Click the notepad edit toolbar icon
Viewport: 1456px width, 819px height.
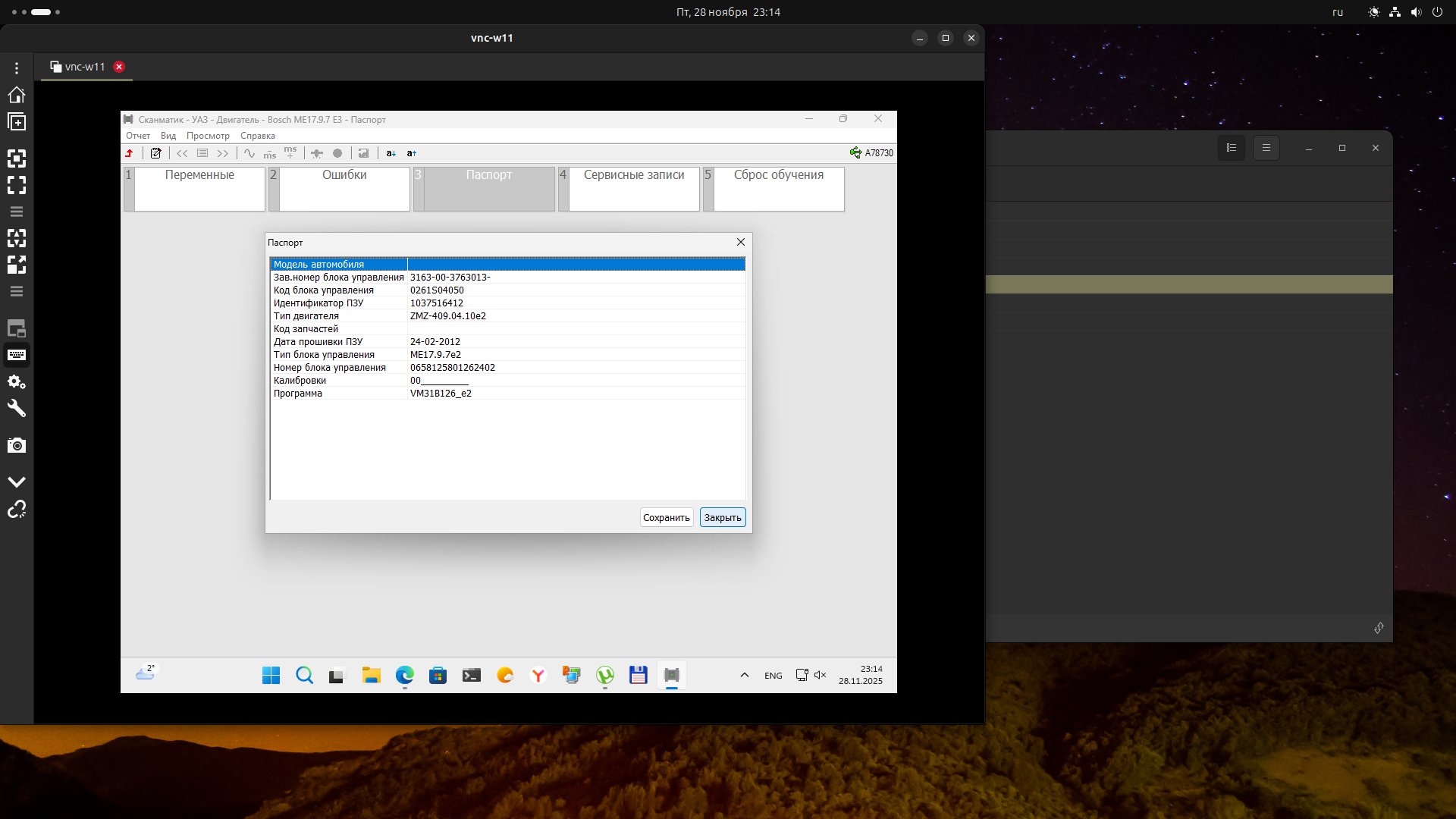point(155,153)
